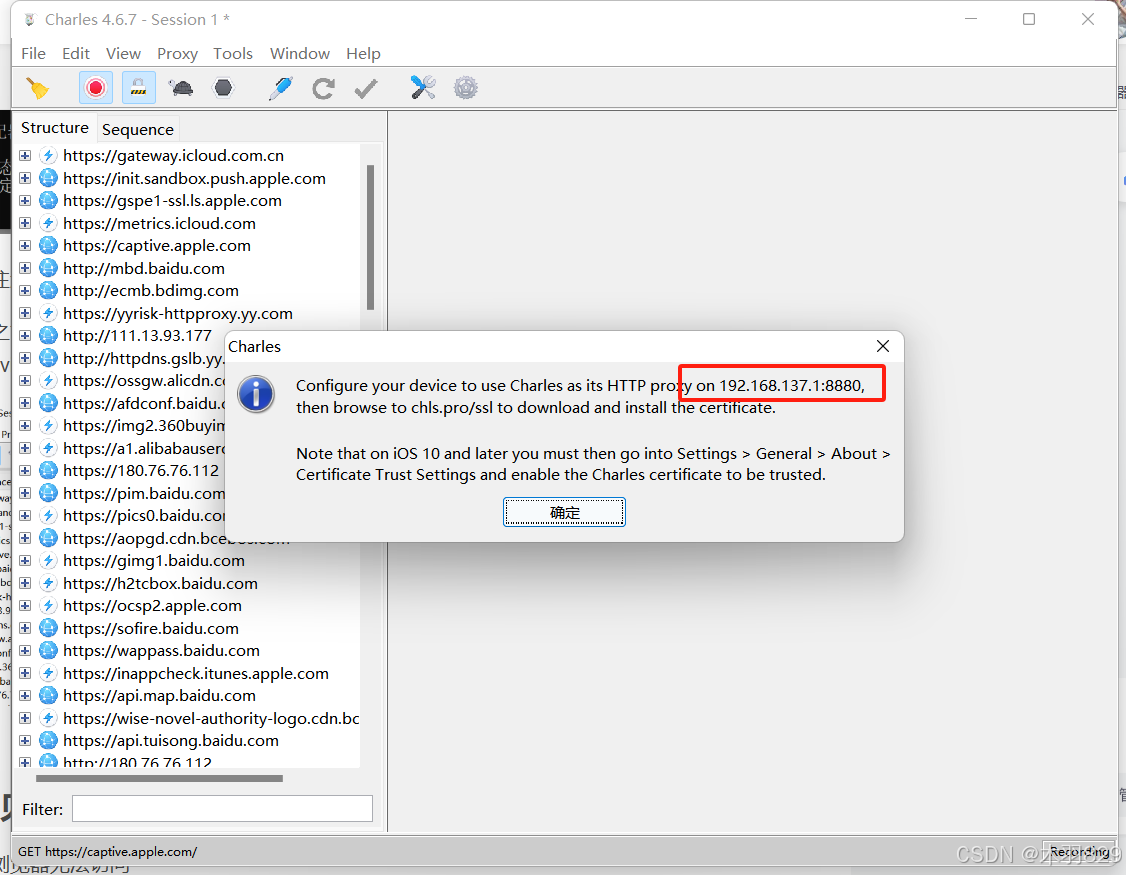This screenshot has width=1126, height=875.
Task: Open the Settings gear icon
Action: tap(466, 88)
